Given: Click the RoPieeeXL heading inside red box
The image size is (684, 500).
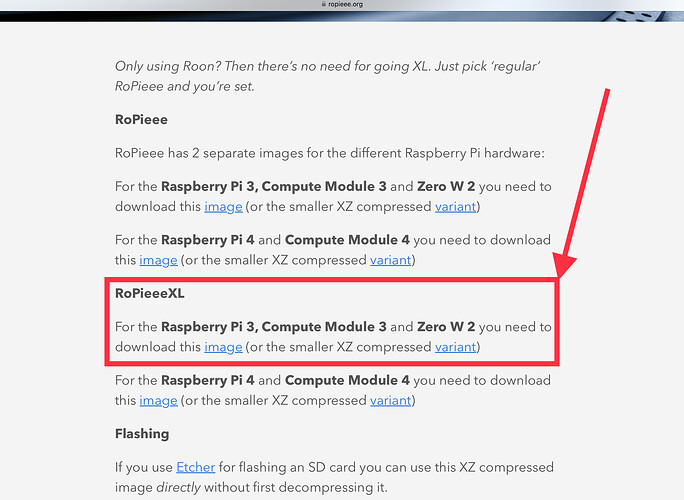Looking at the screenshot, I should (150, 294).
